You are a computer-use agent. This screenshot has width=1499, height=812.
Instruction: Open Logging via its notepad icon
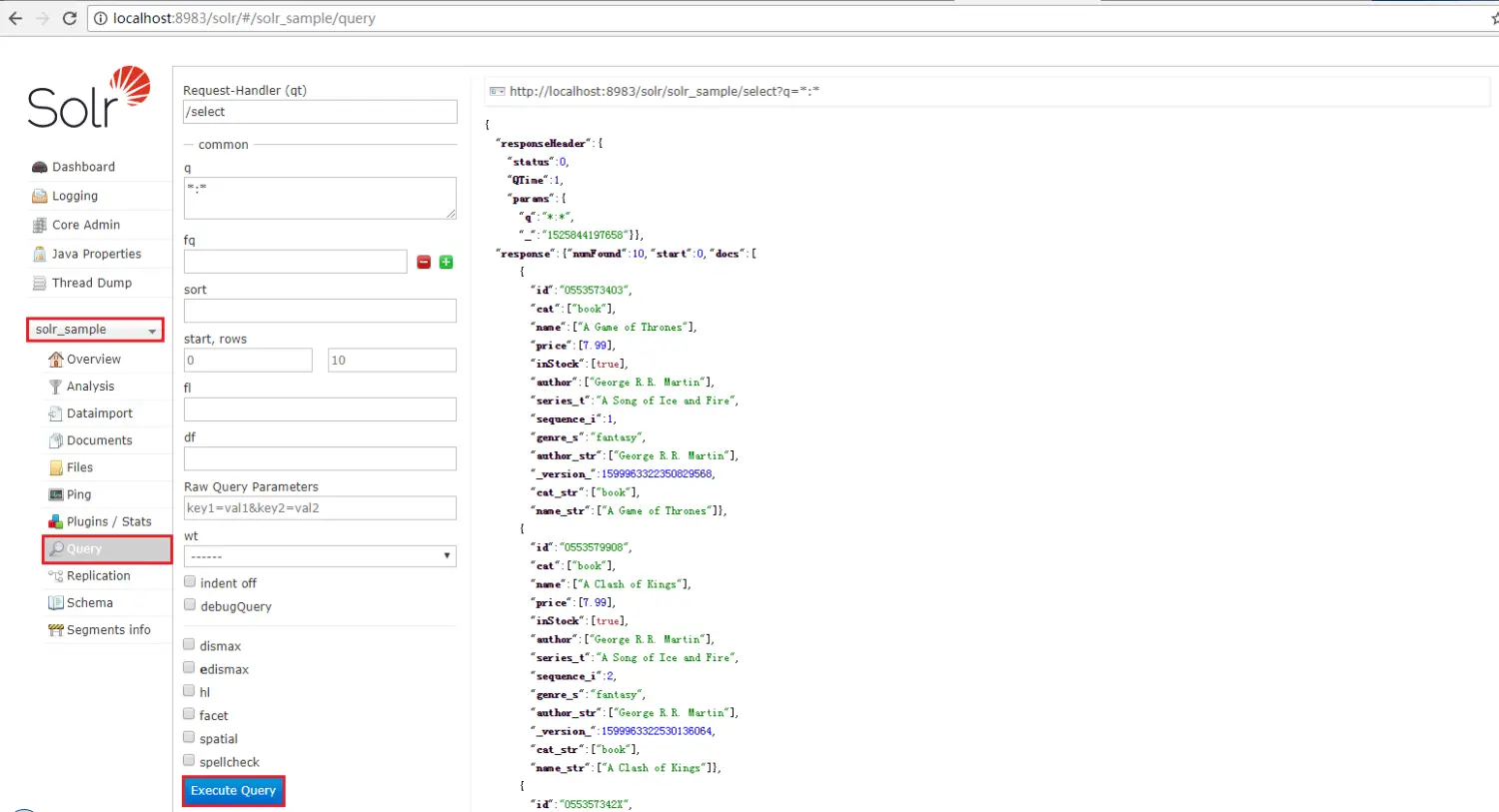(x=40, y=196)
